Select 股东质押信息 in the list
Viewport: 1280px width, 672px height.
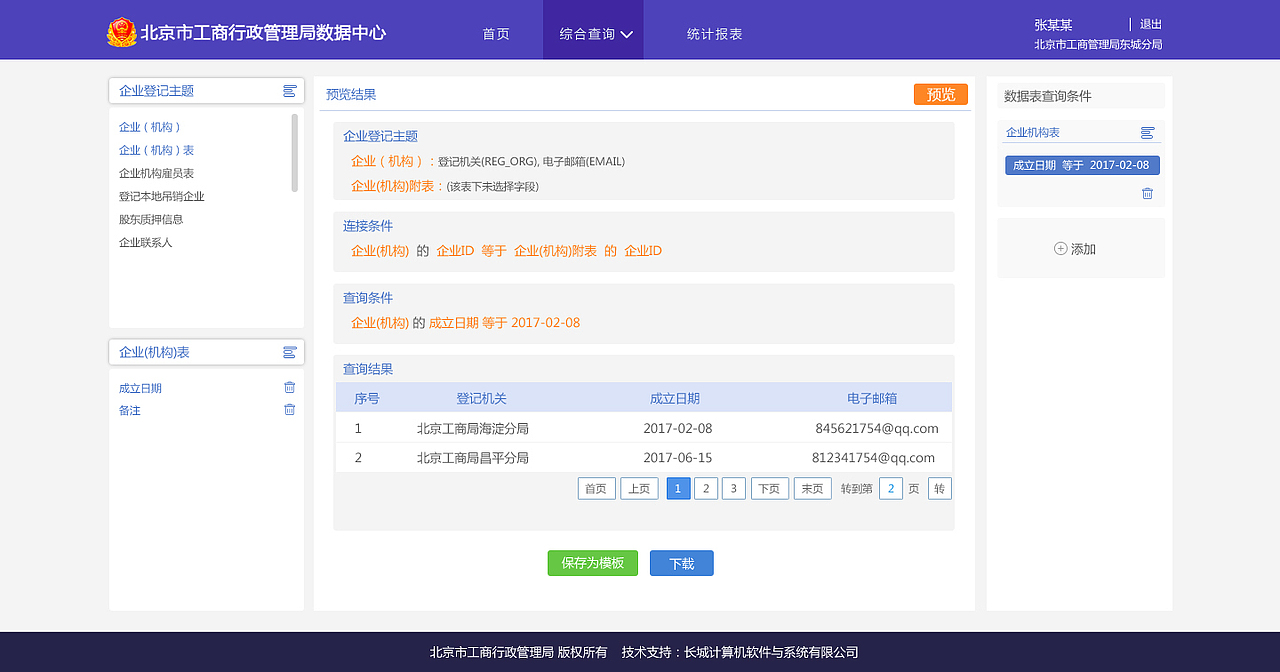pyautogui.click(x=151, y=219)
